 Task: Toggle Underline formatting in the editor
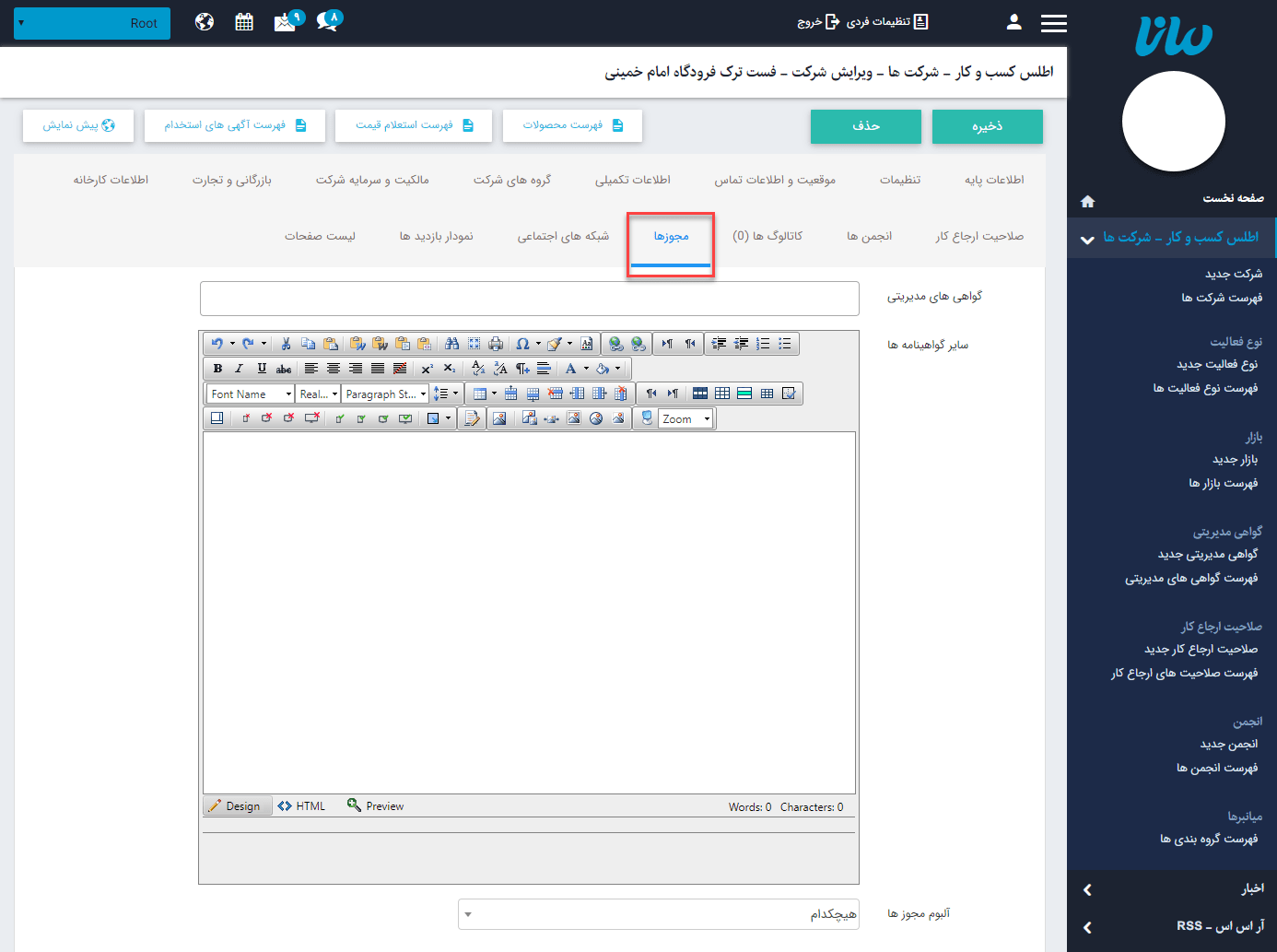pos(262,369)
